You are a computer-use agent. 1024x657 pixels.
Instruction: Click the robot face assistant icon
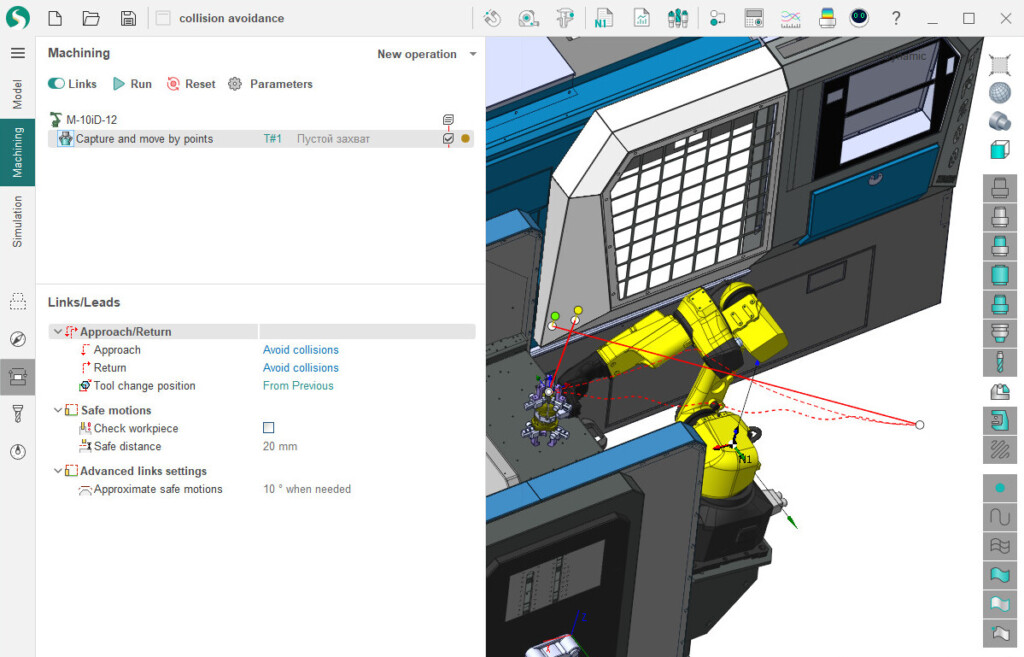[x=859, y=18]
